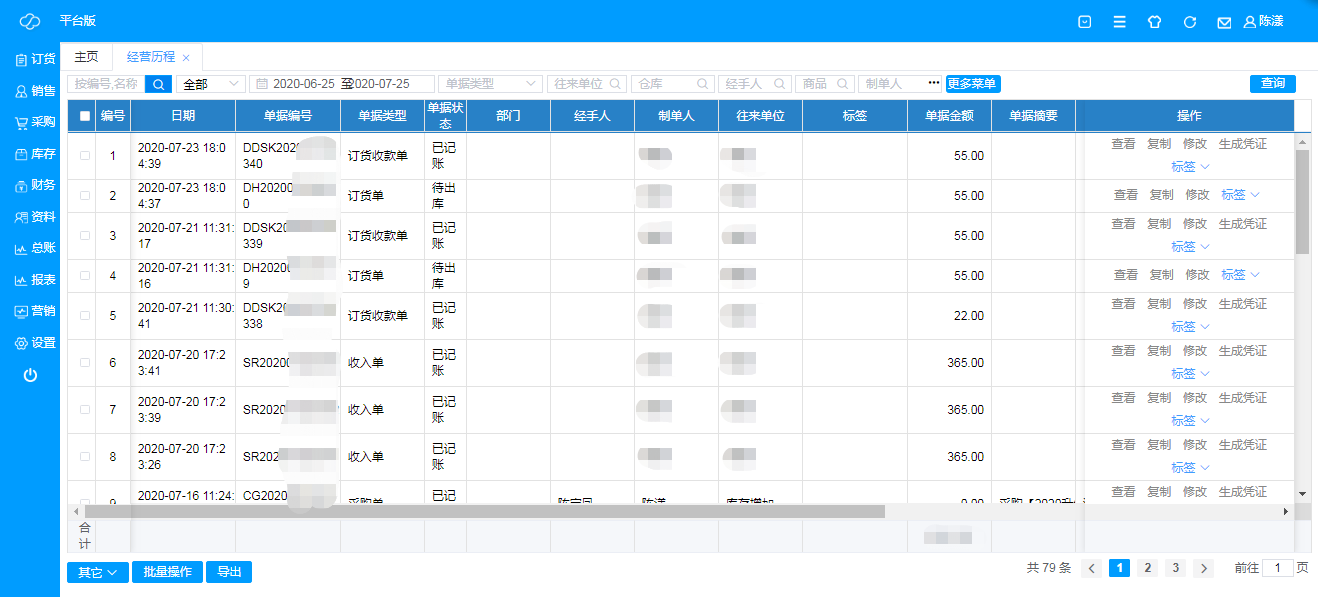Click the 导出 button
The height and width of the screenshot is (597, 1318).
[x=228, y=572]
